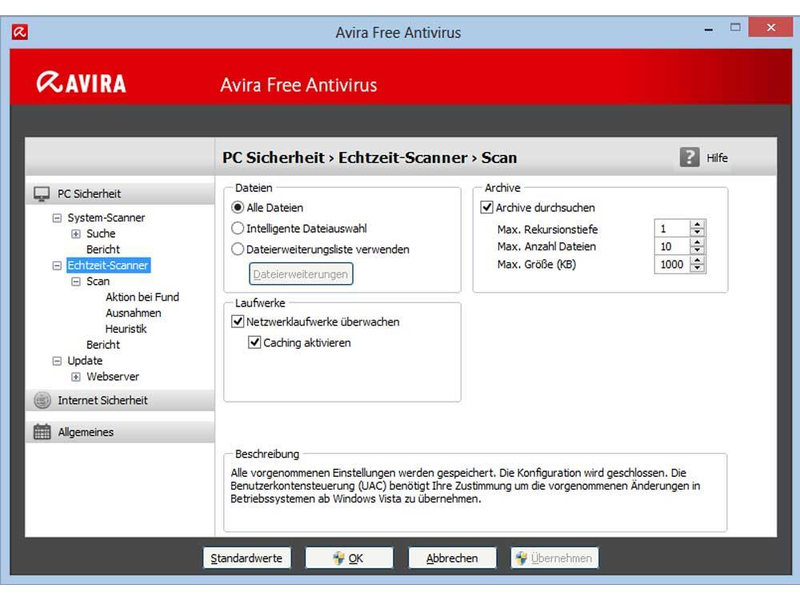The height and width of the screenshot is (600, 800).
Task: Open help via the question mark icon
Action: tap(689, 157)
